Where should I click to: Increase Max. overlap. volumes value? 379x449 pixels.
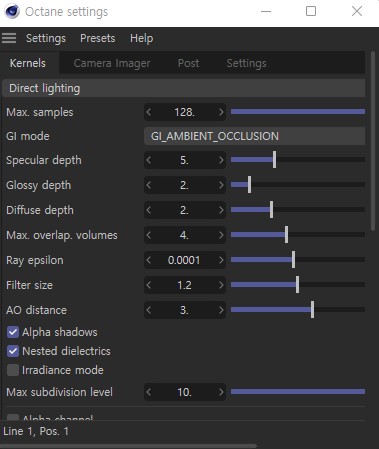coord(221,235)
